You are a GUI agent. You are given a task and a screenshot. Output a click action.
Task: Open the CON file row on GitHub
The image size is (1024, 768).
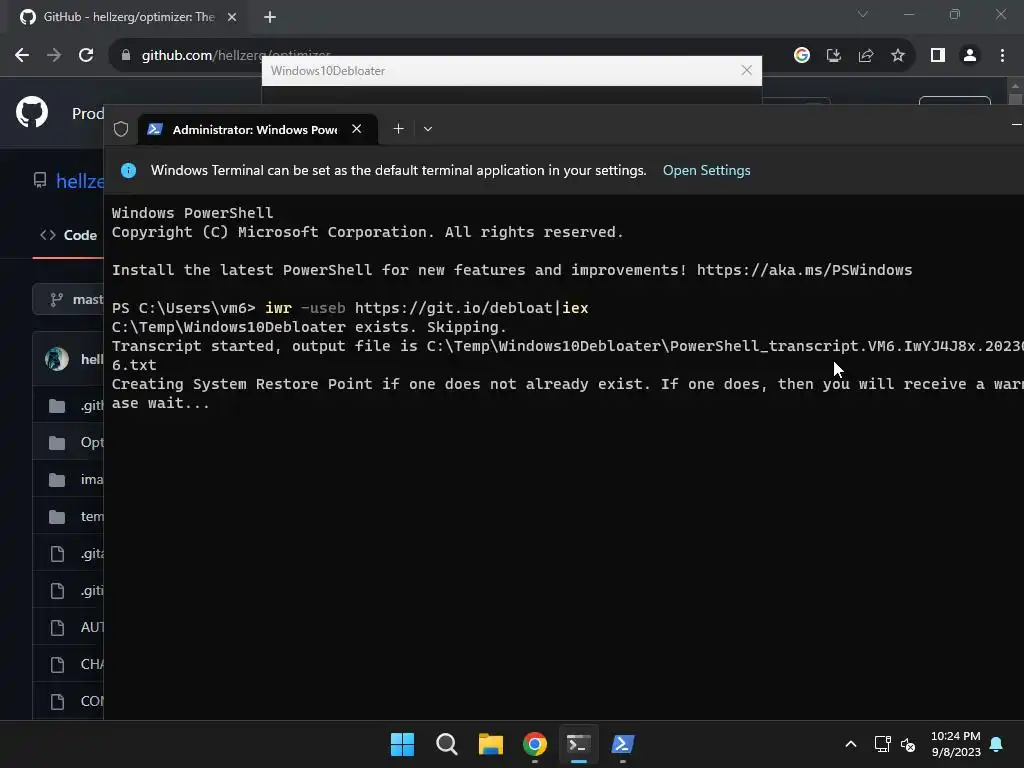[69, 701]
